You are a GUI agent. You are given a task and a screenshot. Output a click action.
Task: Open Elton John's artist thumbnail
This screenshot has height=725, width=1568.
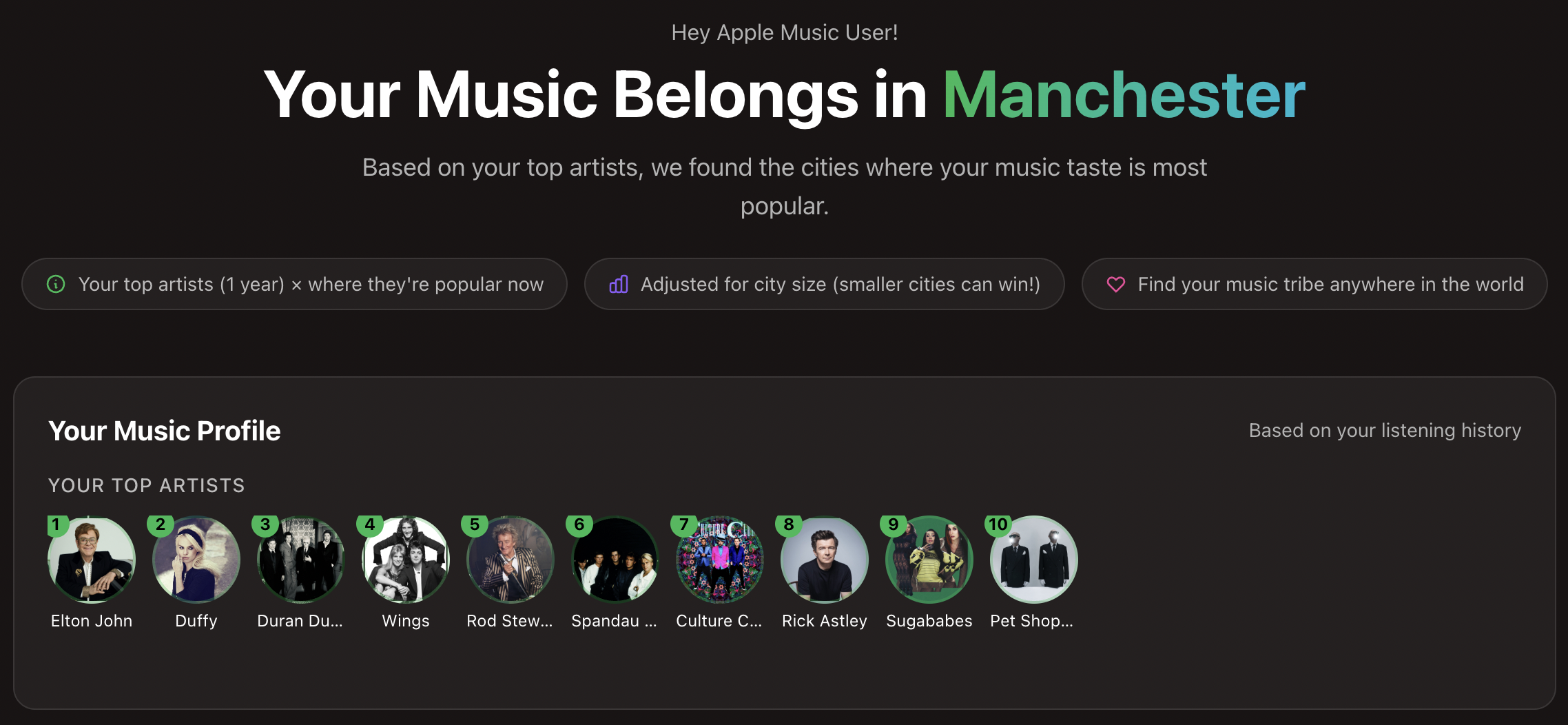pos(91,560)
